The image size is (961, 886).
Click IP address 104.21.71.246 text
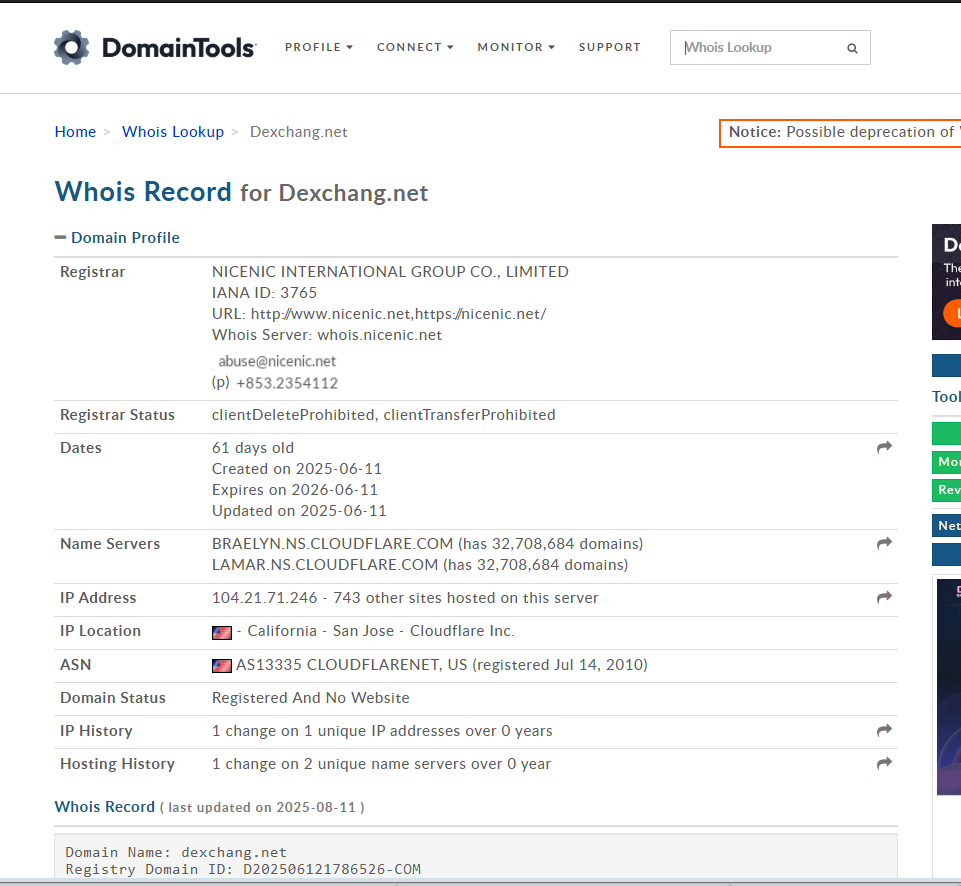265,597
